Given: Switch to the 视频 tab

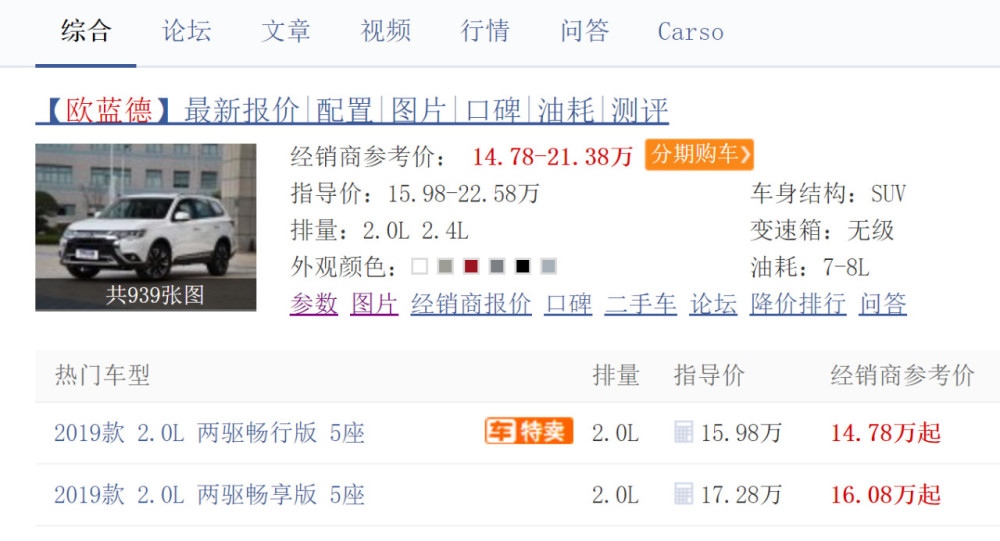Looking at the screenshot, I should [x=385, y=31].
